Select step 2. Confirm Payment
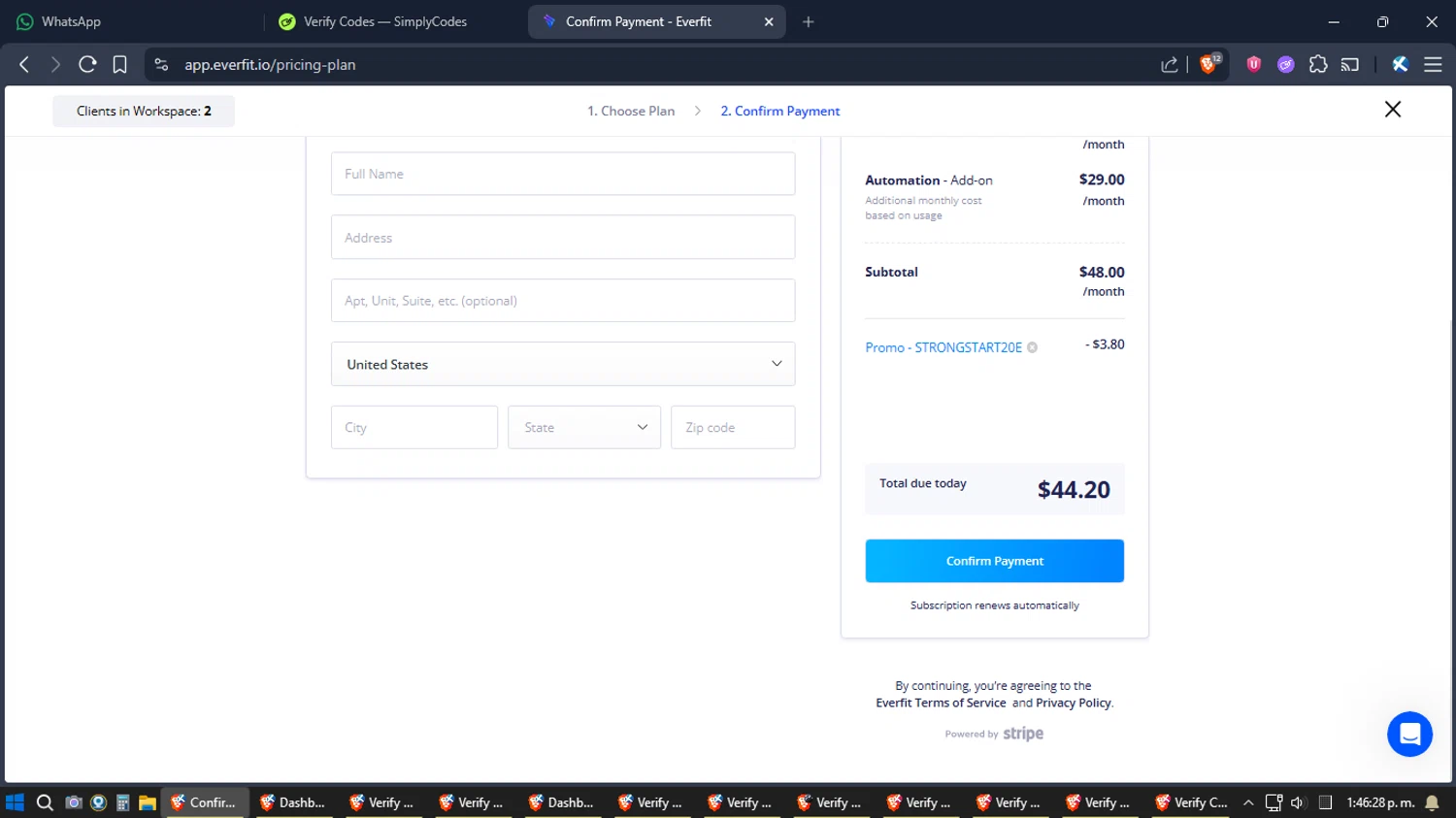Viewport: 1456px width, 818px height. tap(780, 111)
